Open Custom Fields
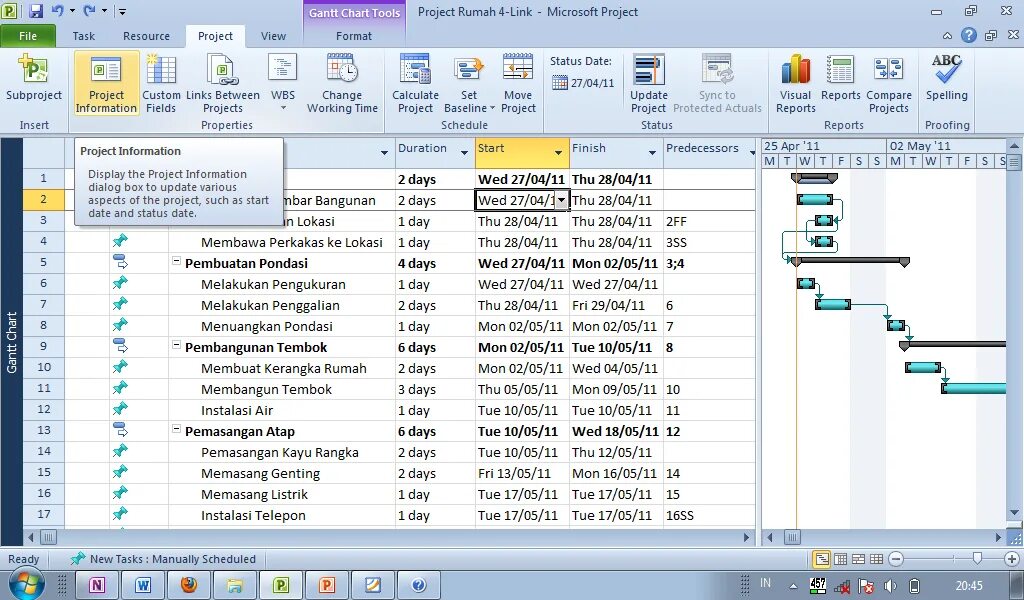Image resolution: width=1024 pixels, height=600 pixels. 161,83
